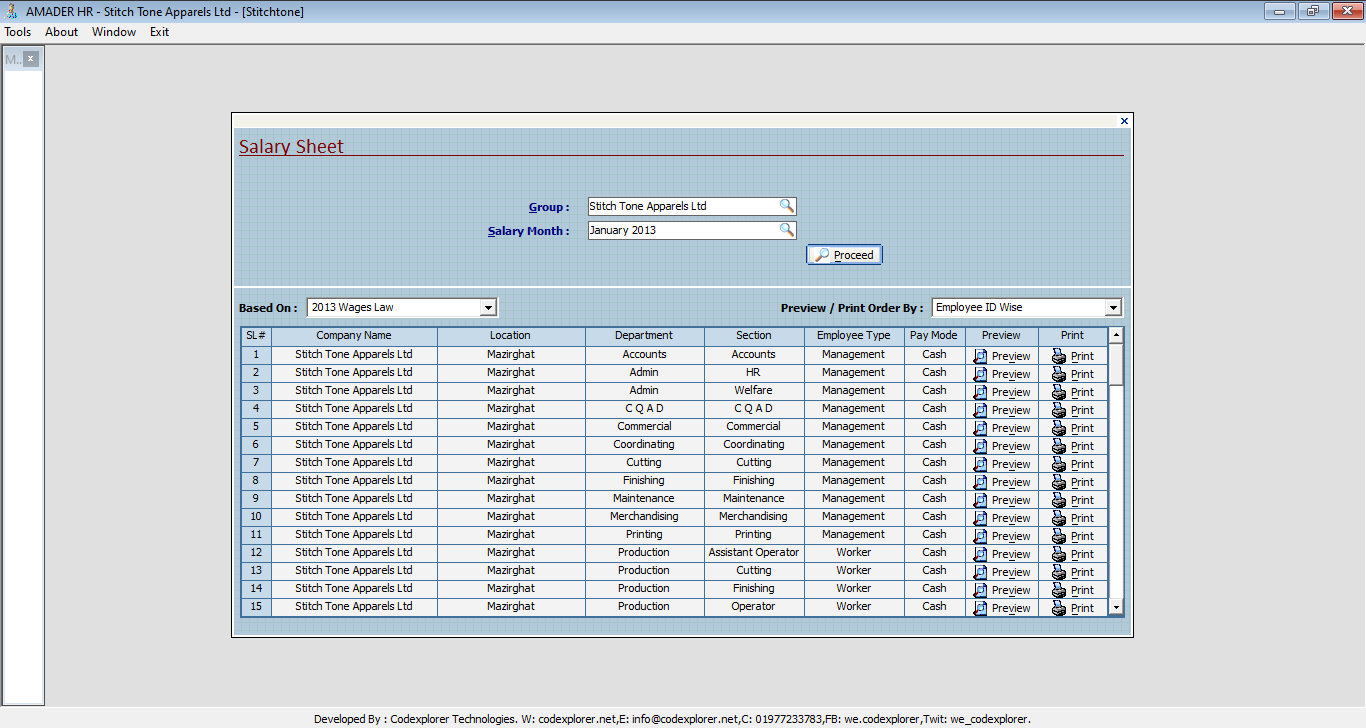This screenshot has height=728, width=1366.
Task: Open the Tools menu
Action: click(x=18, y=32)
